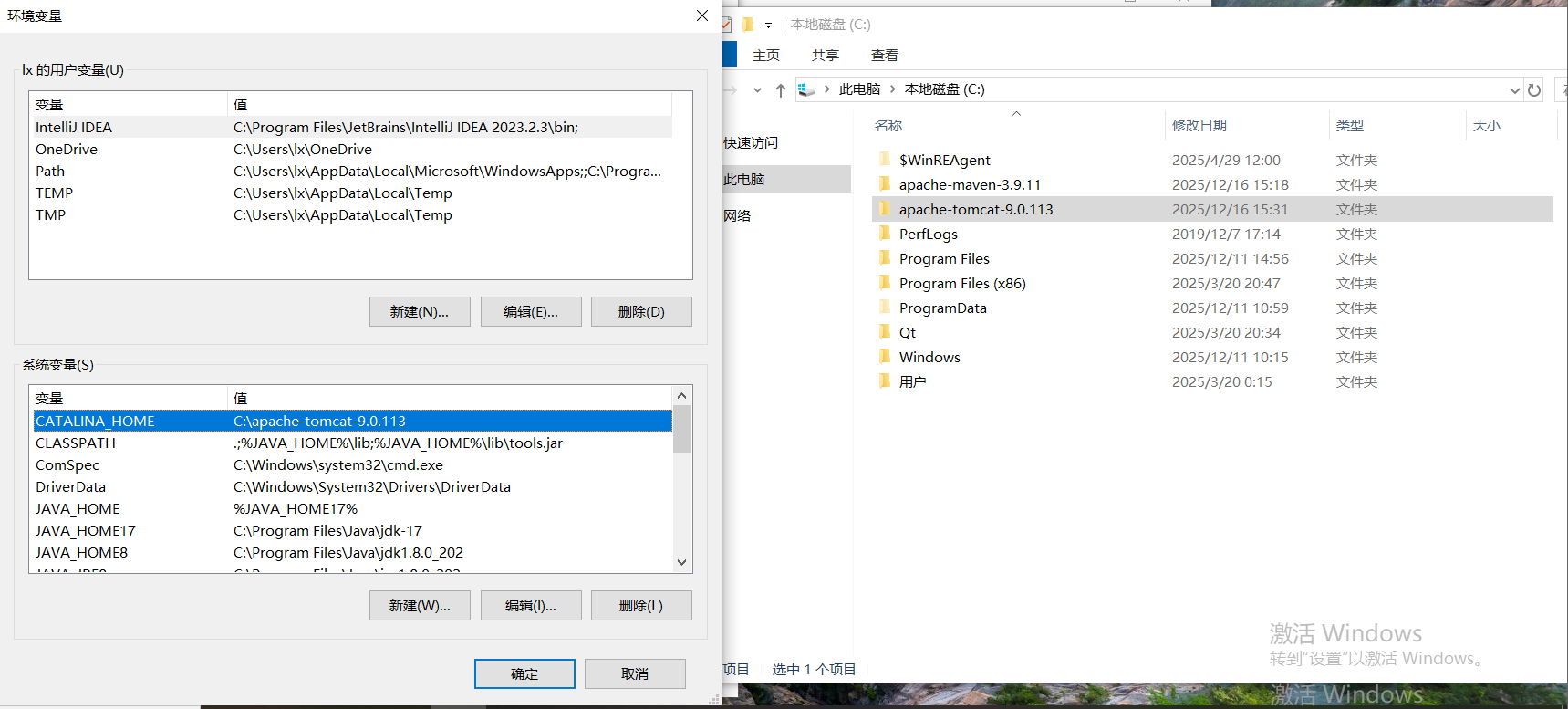The height and width of the screenshot is (709, 1568).
Task: Click the folder icon in Explorer title bar
Action: 747,25
